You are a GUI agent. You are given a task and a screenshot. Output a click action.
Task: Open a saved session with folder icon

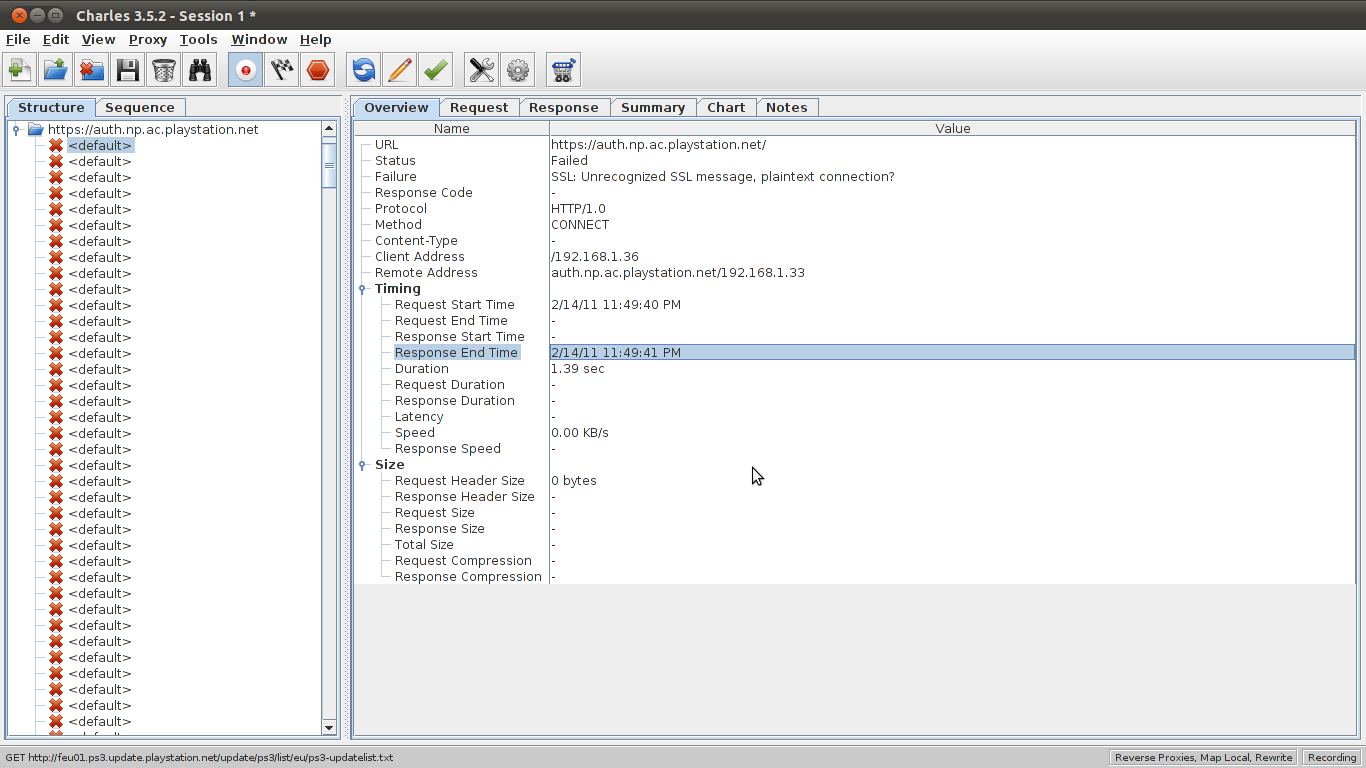click(55, 70)
